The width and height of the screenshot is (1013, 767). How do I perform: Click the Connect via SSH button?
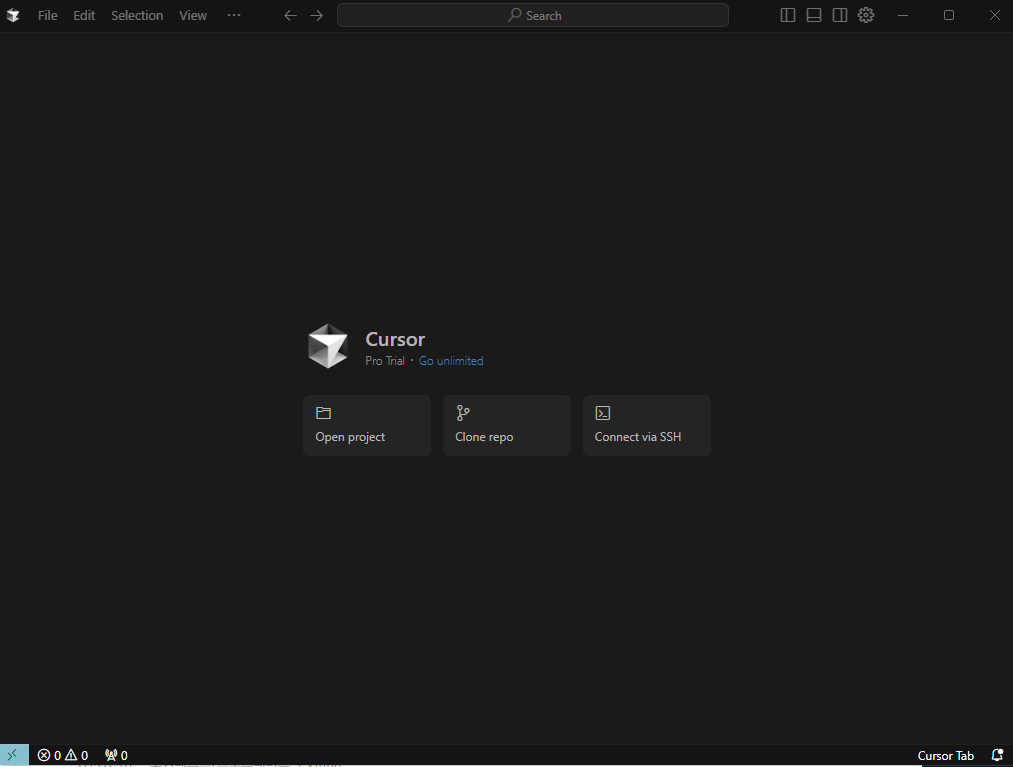(647, 426)
